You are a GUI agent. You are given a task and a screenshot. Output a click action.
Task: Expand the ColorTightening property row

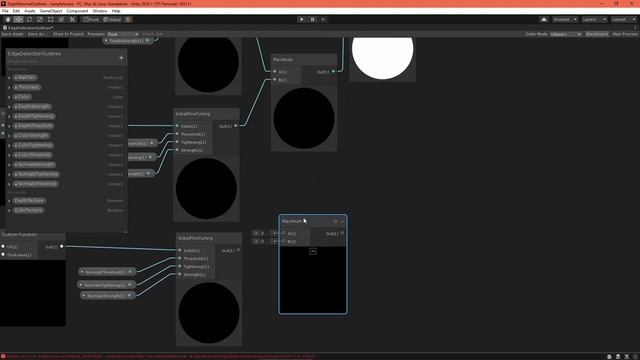point(9,145)
